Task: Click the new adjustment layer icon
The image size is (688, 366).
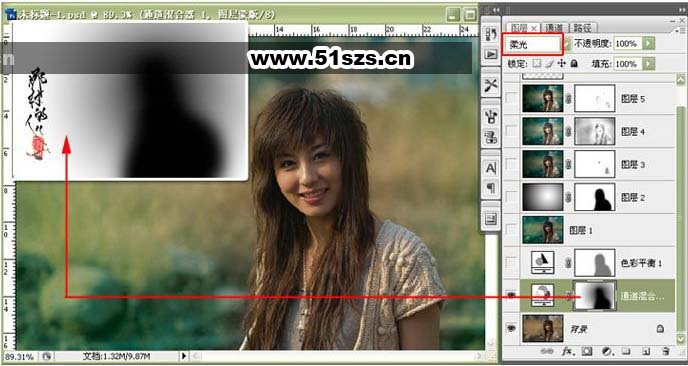Action: pos(607,352)
